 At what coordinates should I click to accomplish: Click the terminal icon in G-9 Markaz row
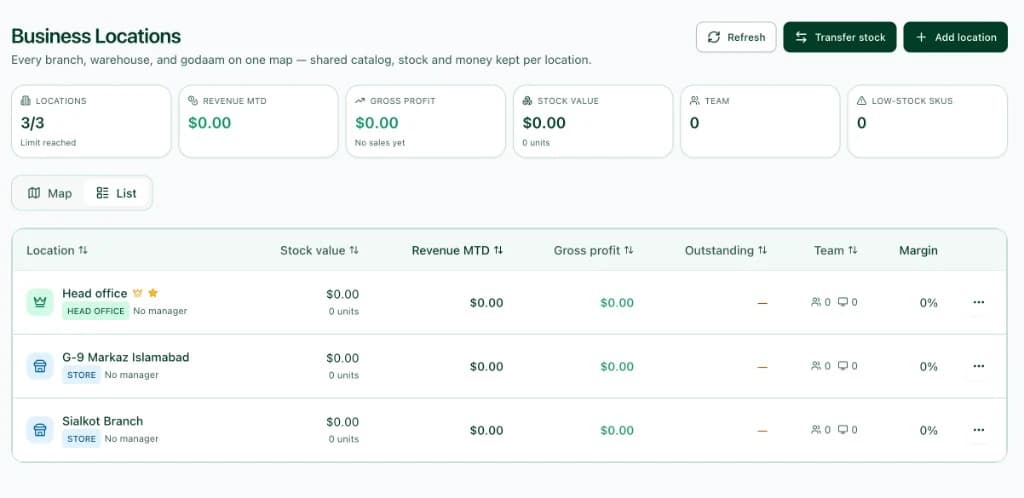click(x=843, y=366)
